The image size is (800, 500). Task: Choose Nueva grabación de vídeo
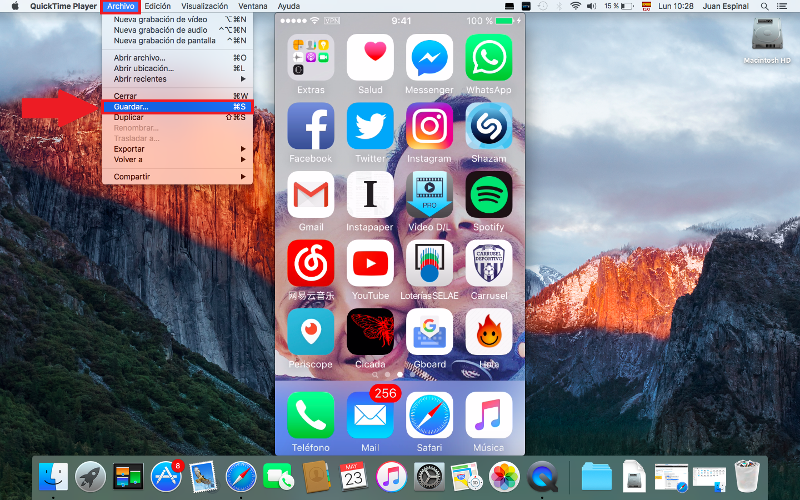[177, 19]
